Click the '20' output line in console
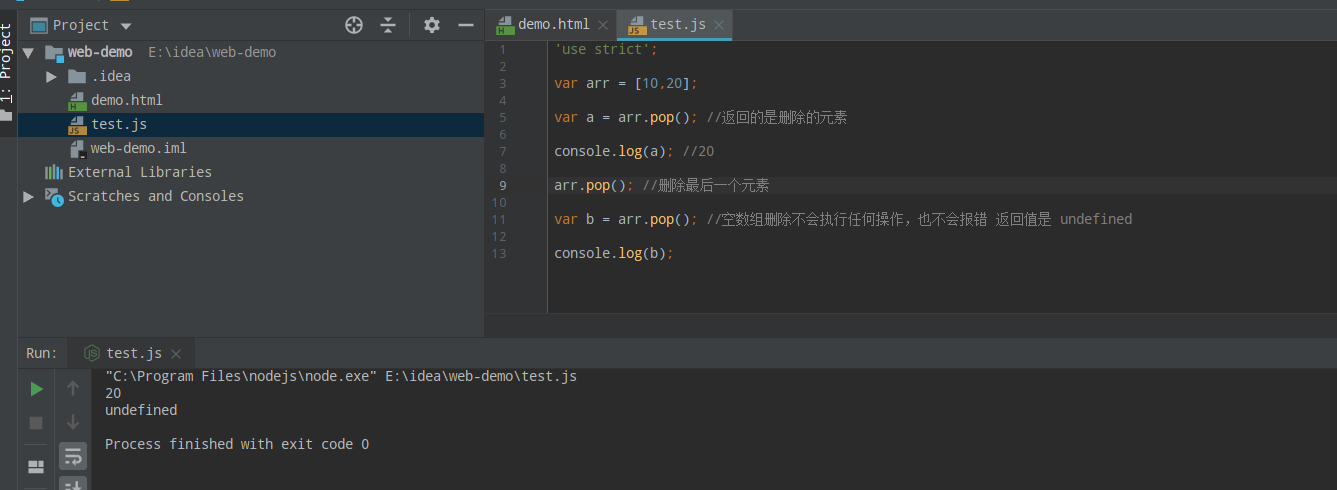This screenshot has height=490, width=1337. [113, 393]
